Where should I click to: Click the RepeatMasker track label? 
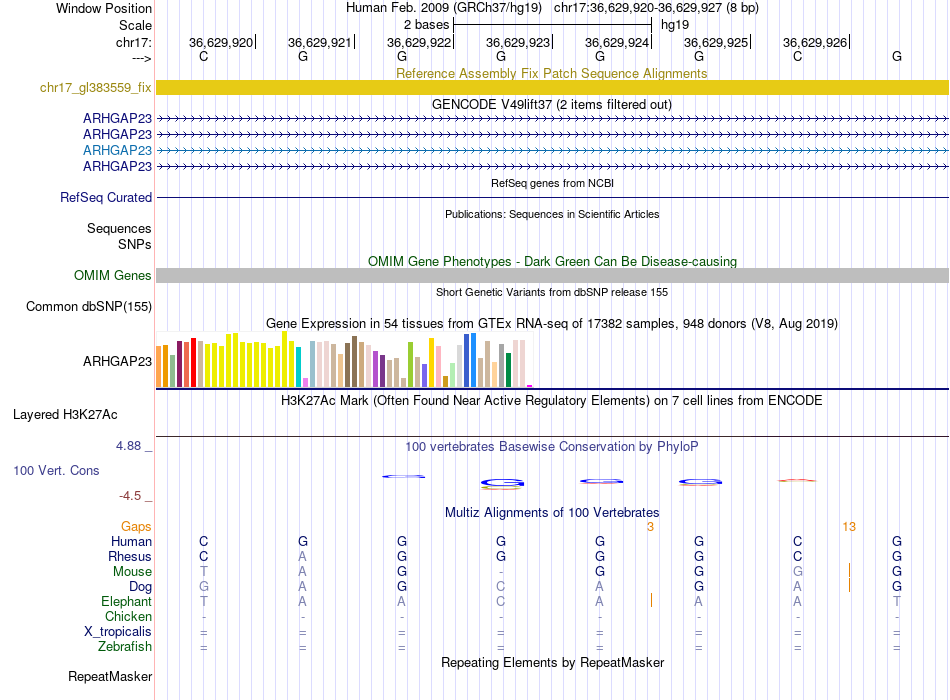110,676
